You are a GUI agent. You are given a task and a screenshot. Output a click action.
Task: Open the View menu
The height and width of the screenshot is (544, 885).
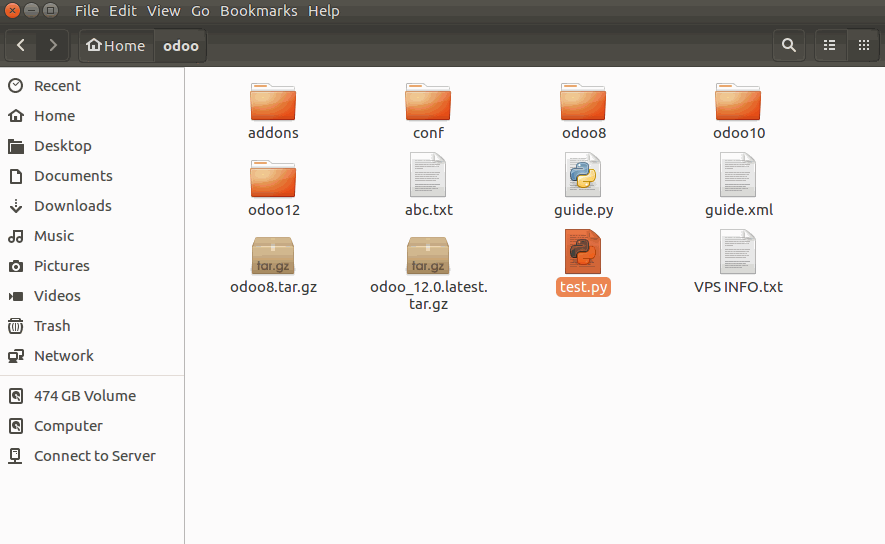[x=165, y=11]
